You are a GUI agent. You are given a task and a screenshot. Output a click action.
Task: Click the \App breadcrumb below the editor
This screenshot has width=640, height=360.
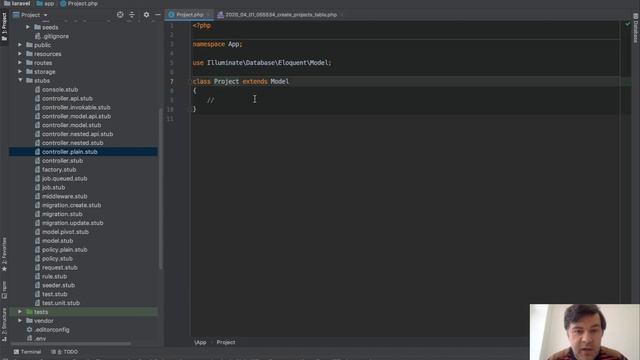point(200,342)
